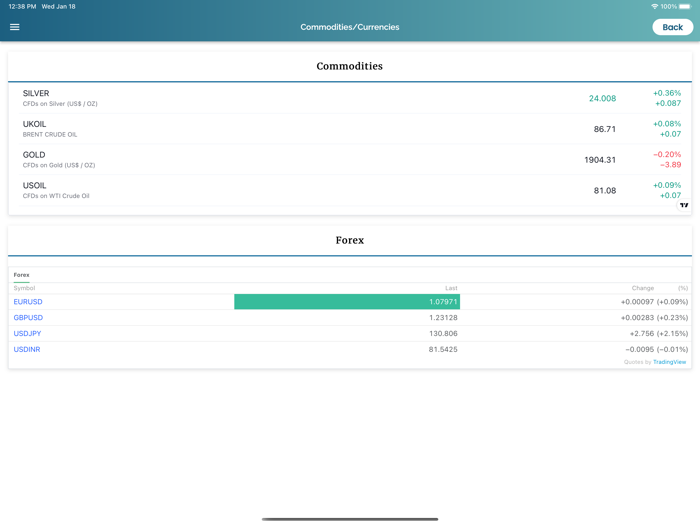Open the GBPUSD symbol link
This screenshot has width=700, height=525.
[28, 318]
